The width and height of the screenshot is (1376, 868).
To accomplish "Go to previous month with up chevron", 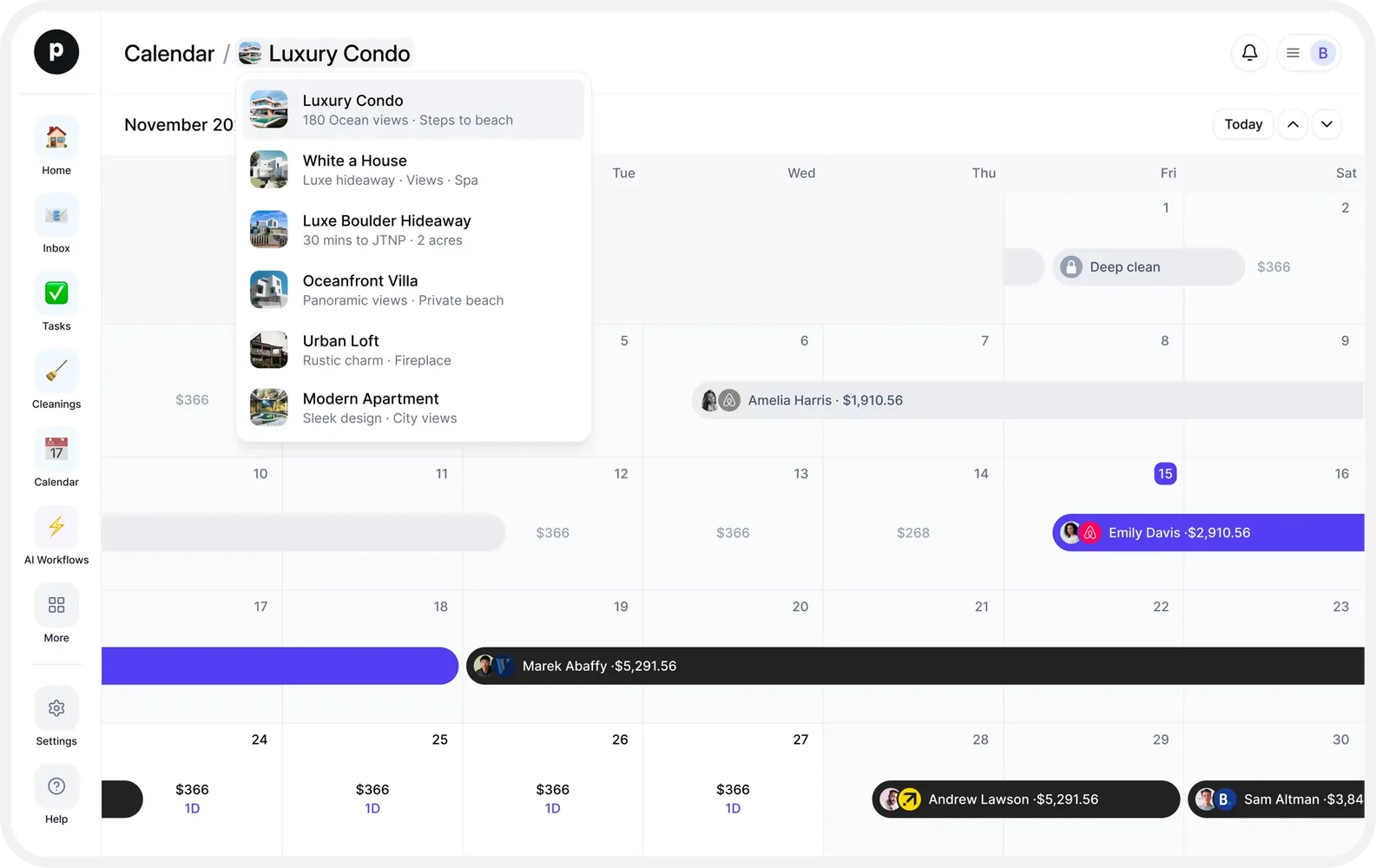I will 1293,124.
